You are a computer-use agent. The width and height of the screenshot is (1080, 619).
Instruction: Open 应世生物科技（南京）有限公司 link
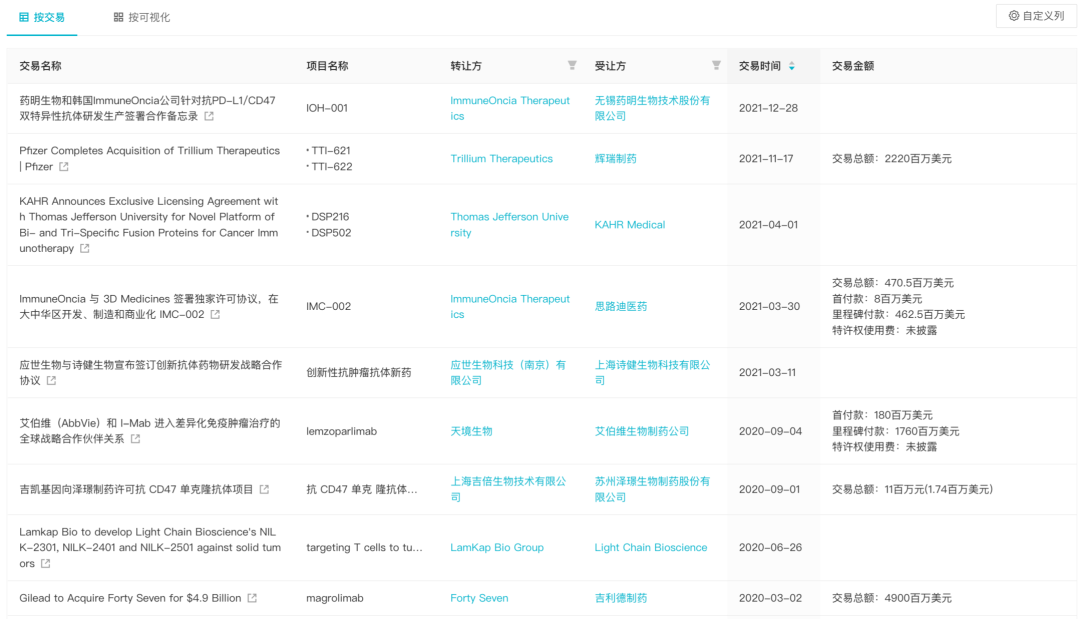point(508,373)
